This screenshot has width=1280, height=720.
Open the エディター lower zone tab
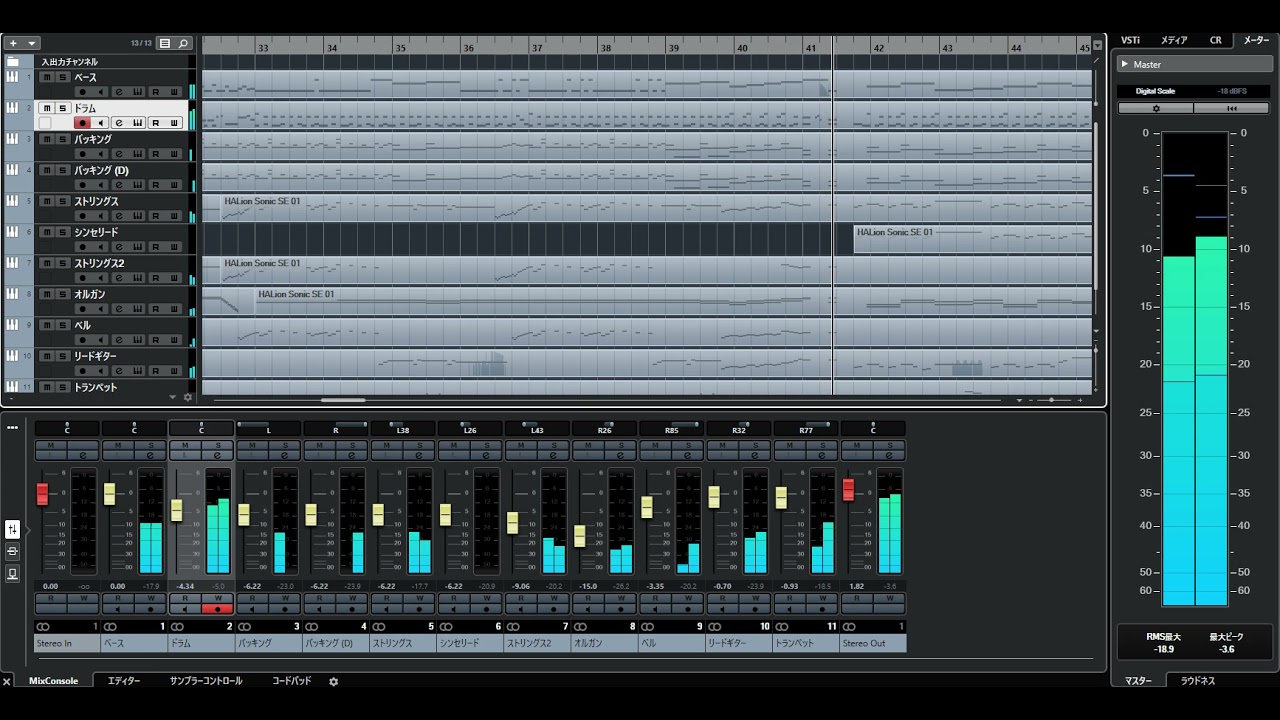(124, 681)
